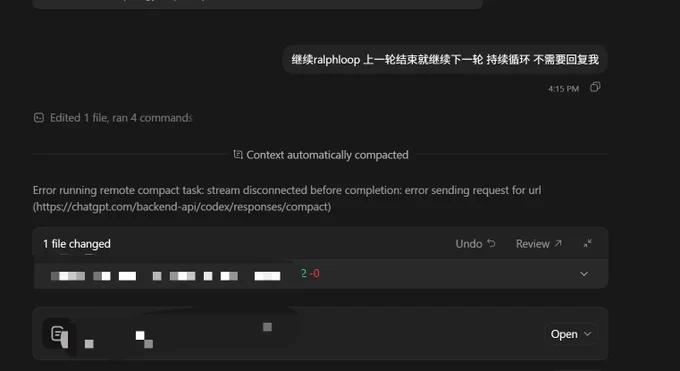Click the document icon in the bottom card

coord(58,334)
